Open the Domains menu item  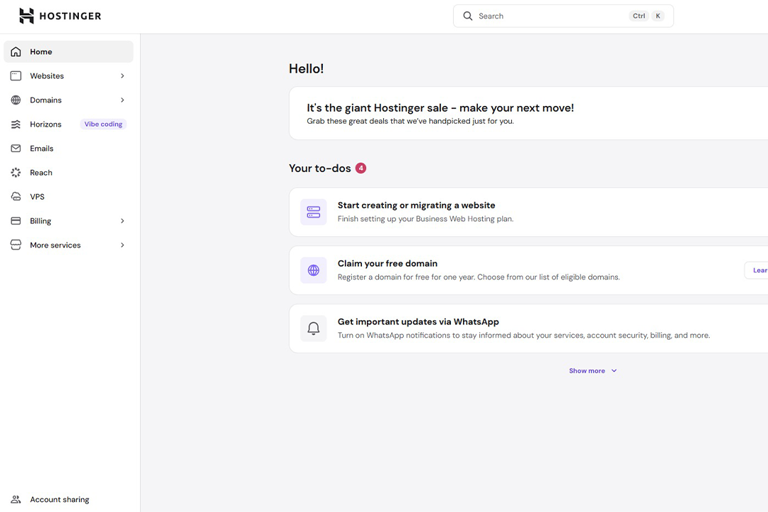(x=69, y=100)
